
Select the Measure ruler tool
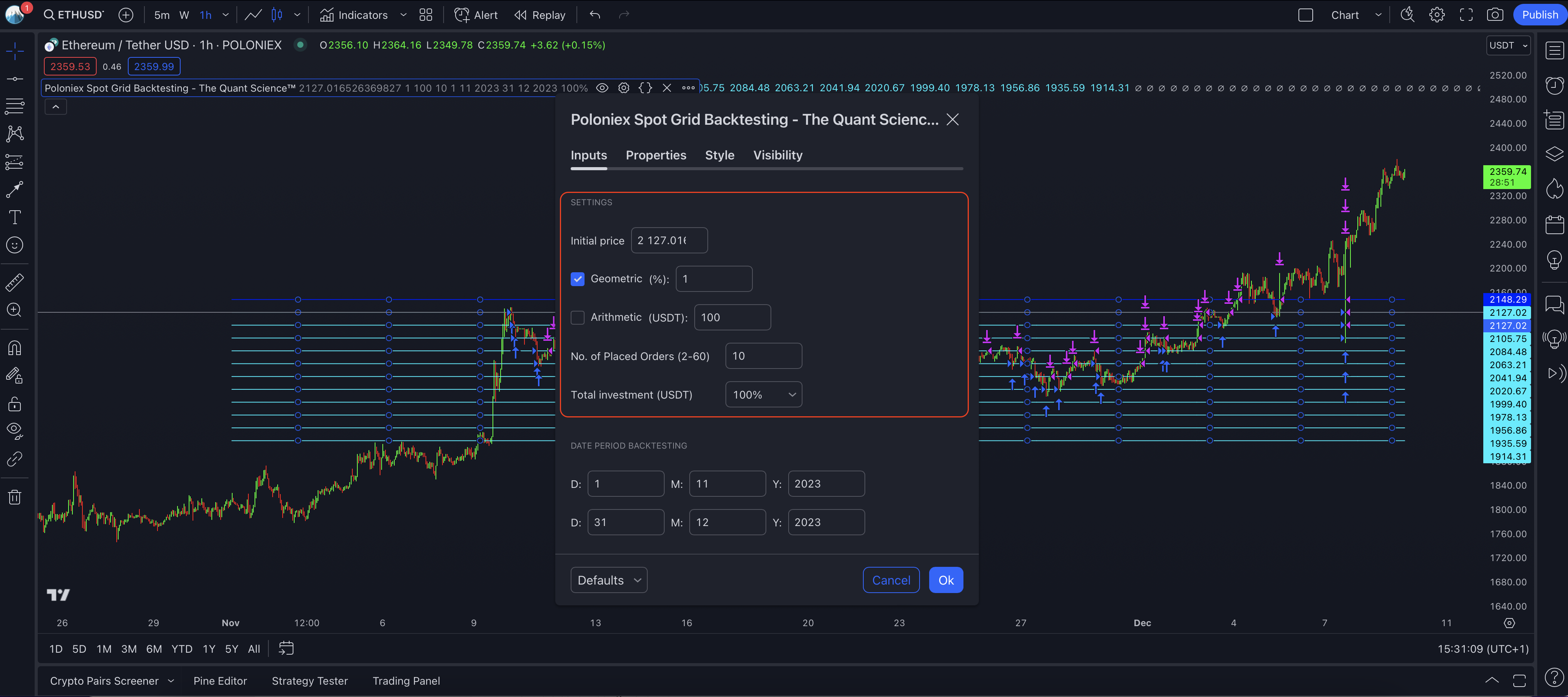[15, 282]
